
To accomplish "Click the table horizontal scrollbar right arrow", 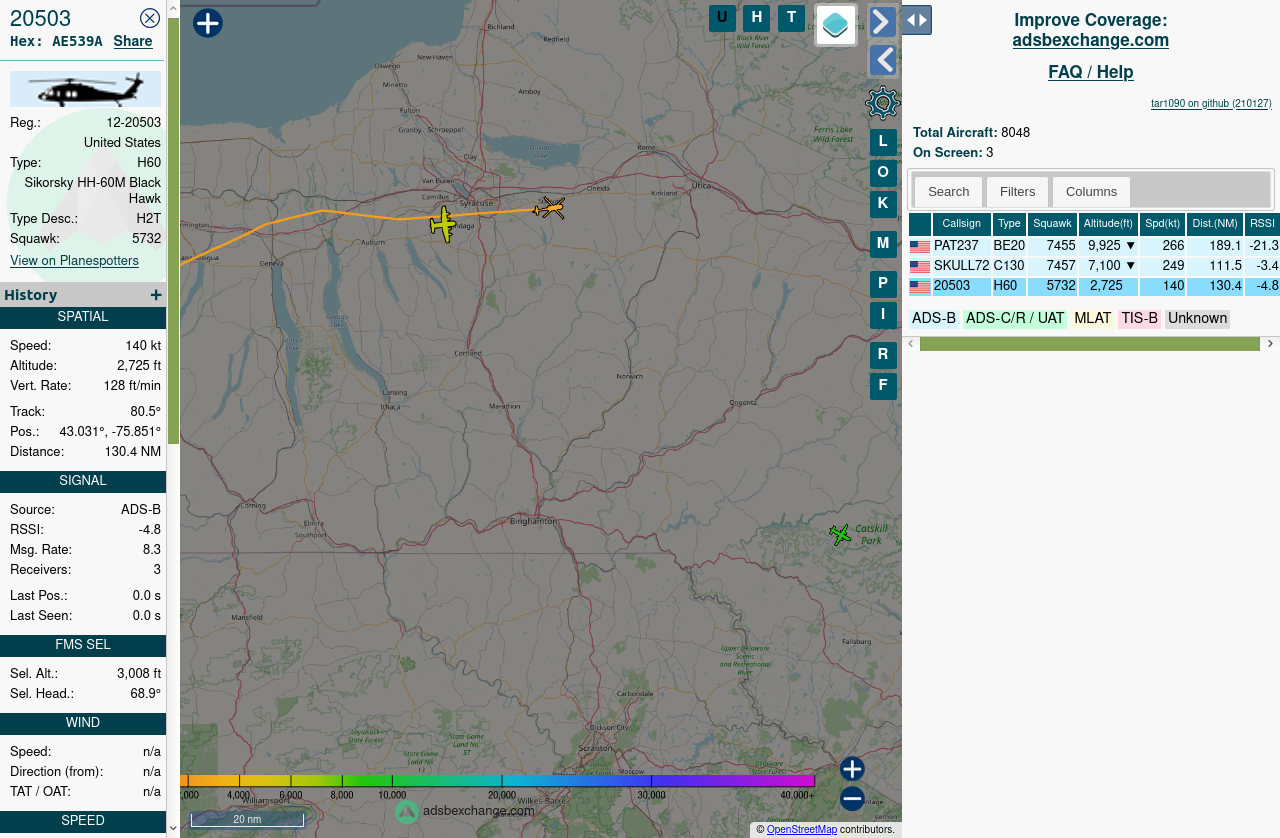I will (1271, 344).
